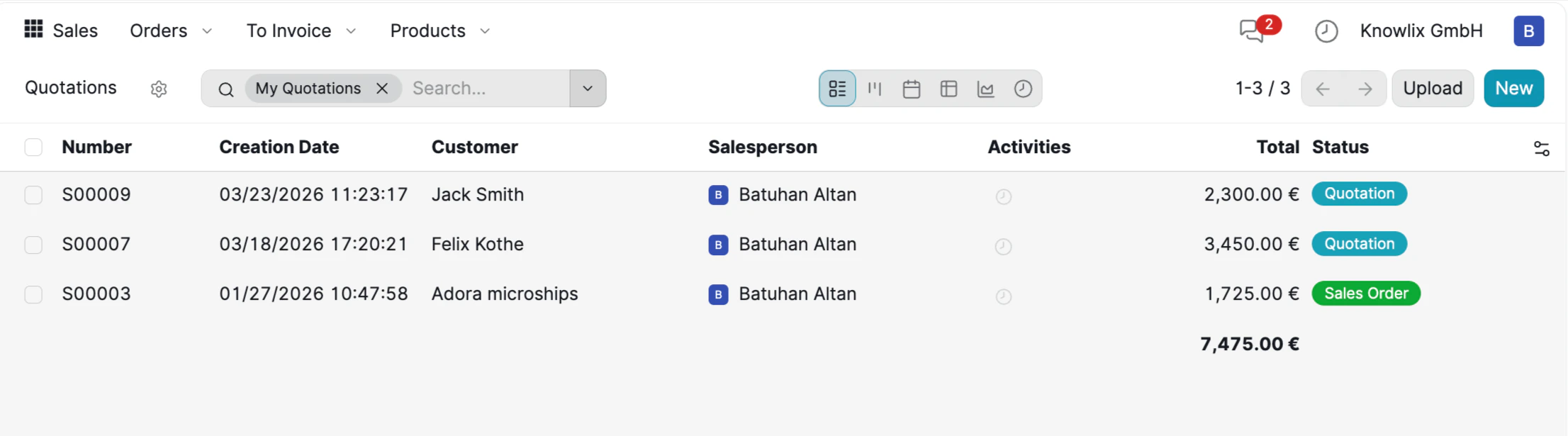
Task: Tick the checkbox for order S00007
Action: 33,245
